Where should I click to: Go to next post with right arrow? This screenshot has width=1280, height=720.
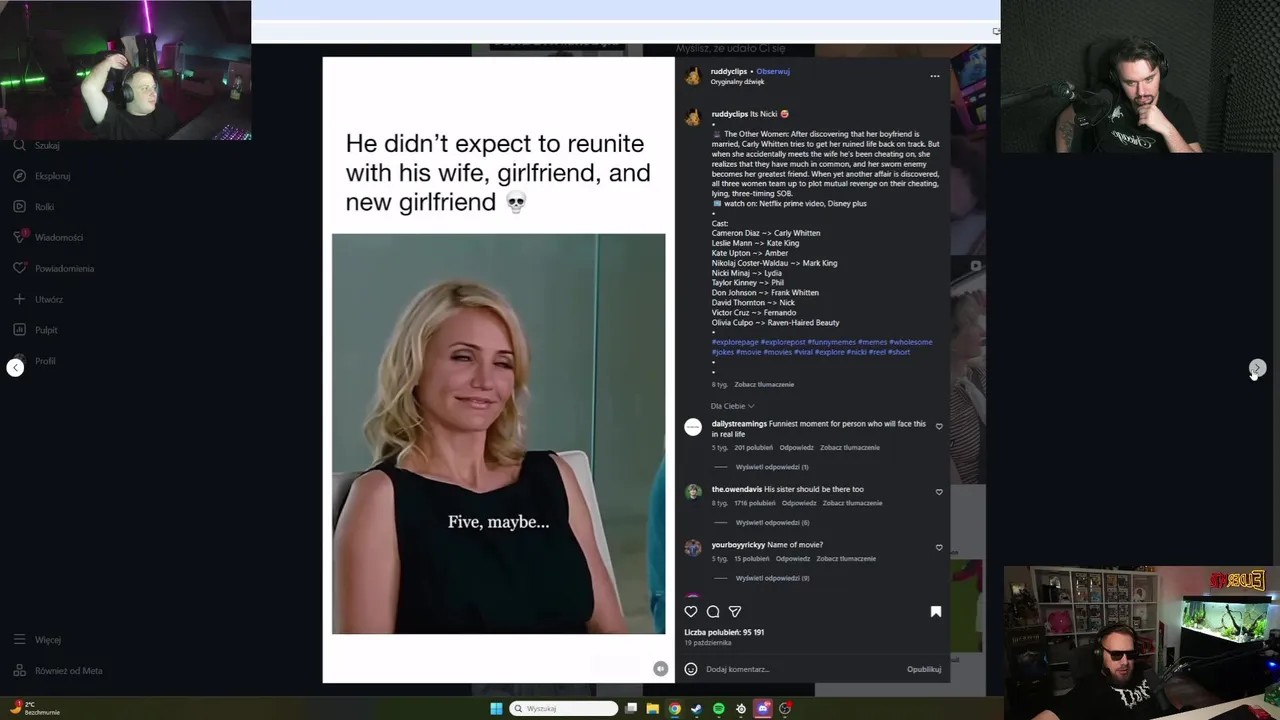[x=1257, y=368]
